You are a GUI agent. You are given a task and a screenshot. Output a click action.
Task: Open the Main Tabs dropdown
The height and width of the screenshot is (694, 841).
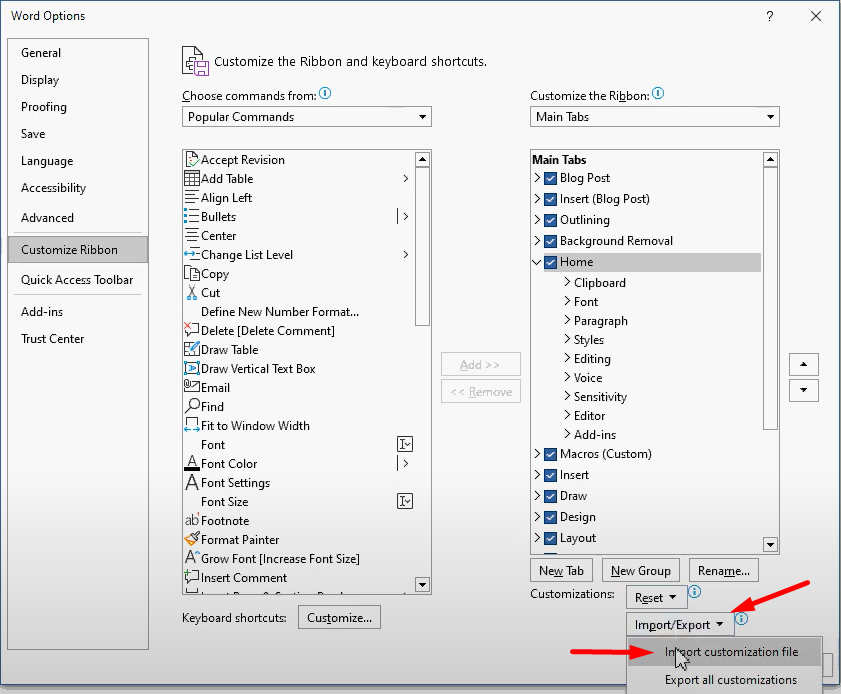click(x=654, y=116)
